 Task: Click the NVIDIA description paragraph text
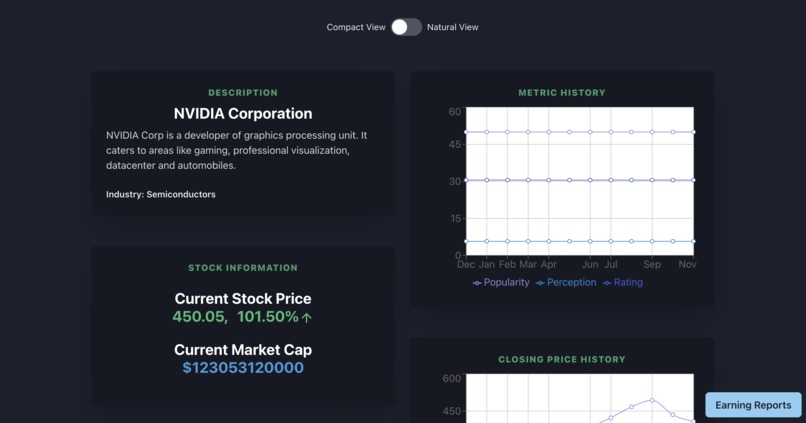click(236, 151)
